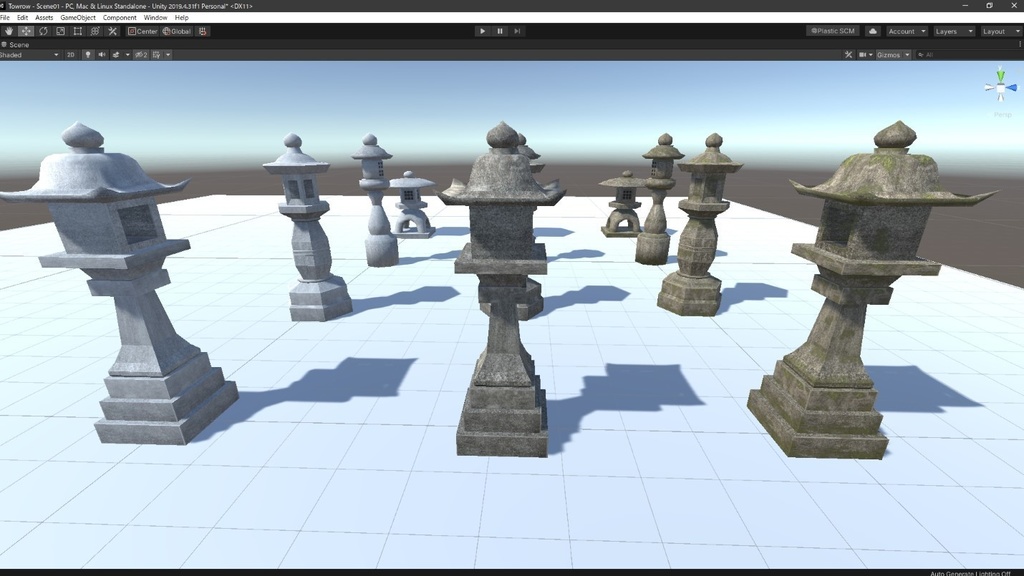Toggle handle rotation Global button

coord(177,31)
